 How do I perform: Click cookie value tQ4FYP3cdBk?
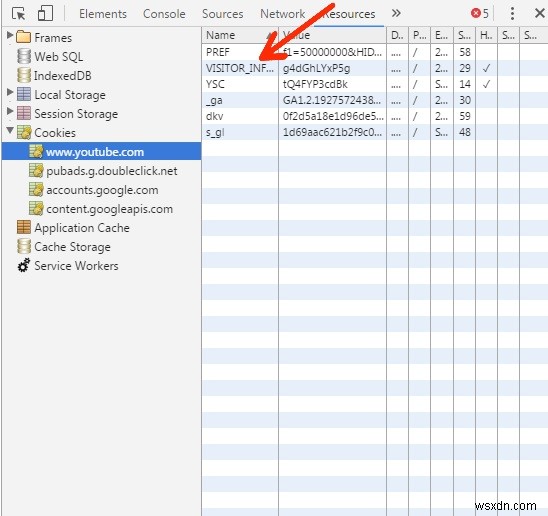coord(315,84)
